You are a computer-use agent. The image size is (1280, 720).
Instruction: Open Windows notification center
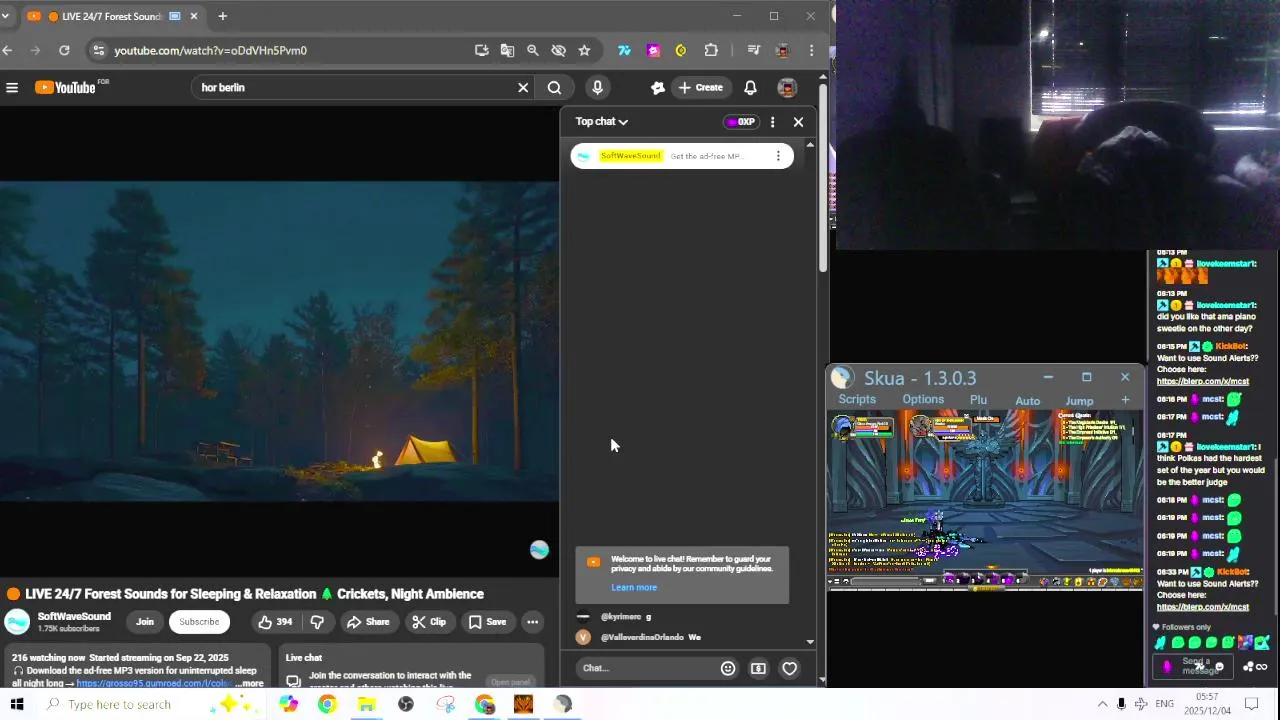(x=1250, y=704)
